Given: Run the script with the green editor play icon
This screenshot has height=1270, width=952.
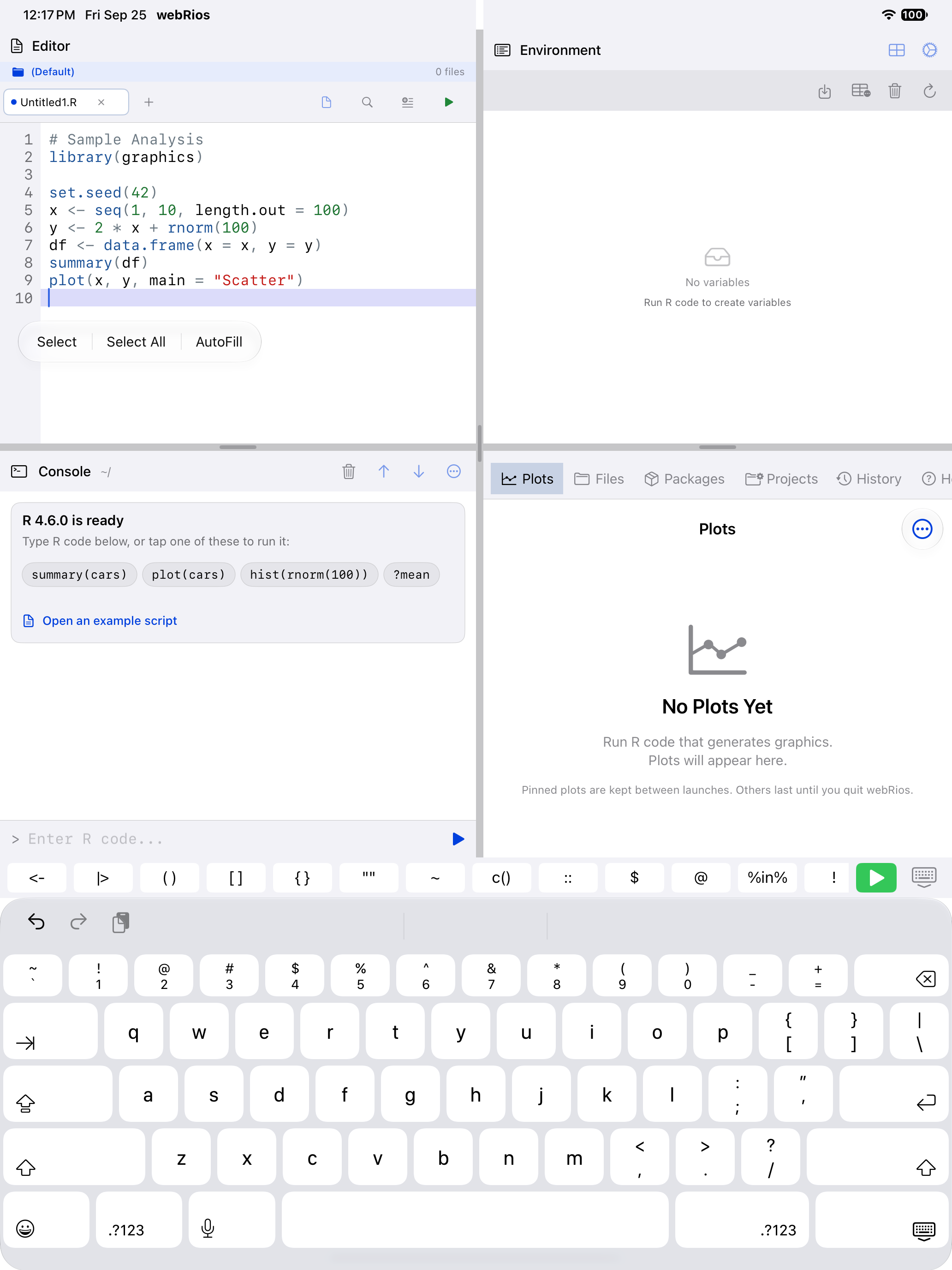Looking at the screenshot, I should (448, 102).
